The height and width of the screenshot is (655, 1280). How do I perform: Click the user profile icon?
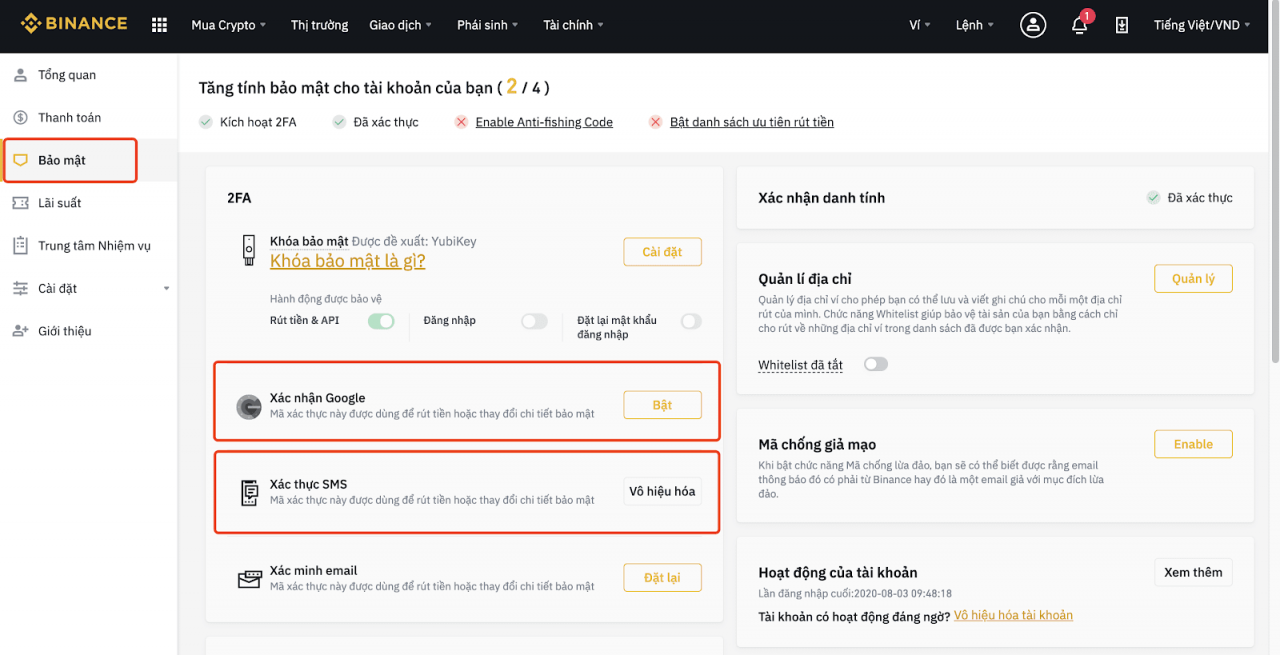[1033, 25]
